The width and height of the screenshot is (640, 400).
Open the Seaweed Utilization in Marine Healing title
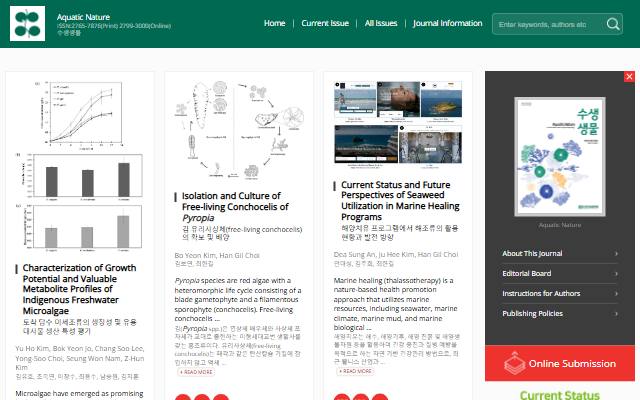click(400, 200)
